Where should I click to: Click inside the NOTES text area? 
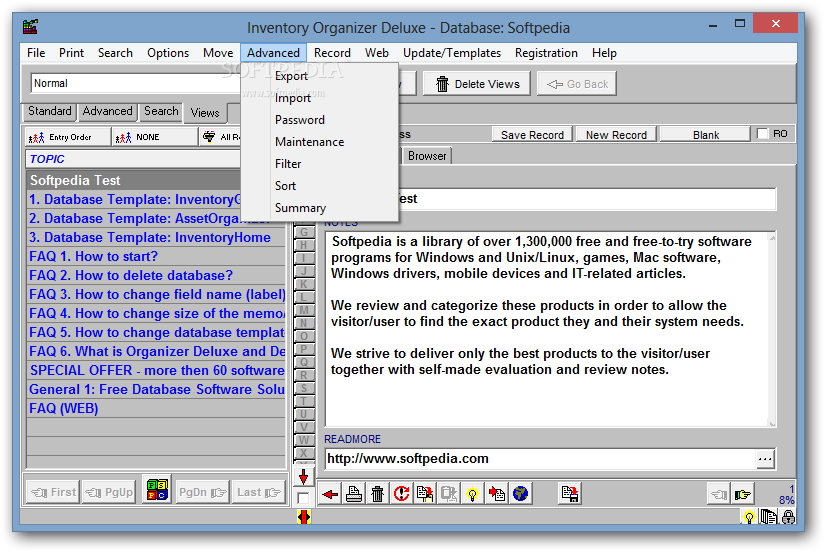(547, 329)
